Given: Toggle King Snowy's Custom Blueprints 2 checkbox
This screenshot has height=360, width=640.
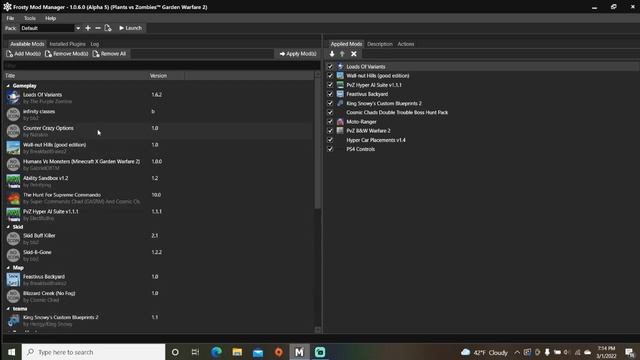Looking at the screenshot, I should 330,103.
